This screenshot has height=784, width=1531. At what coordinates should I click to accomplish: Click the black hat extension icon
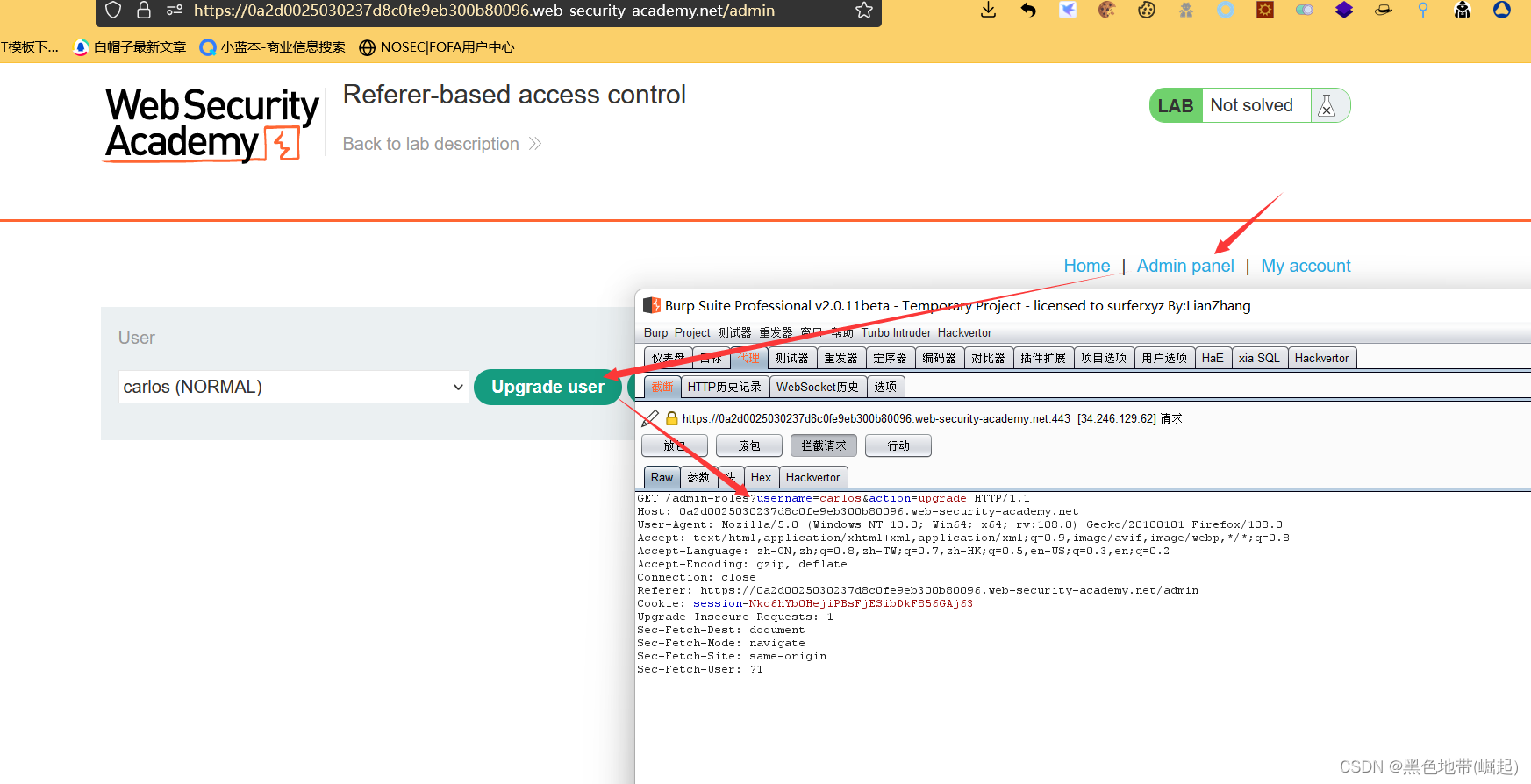pos(1384,11)
